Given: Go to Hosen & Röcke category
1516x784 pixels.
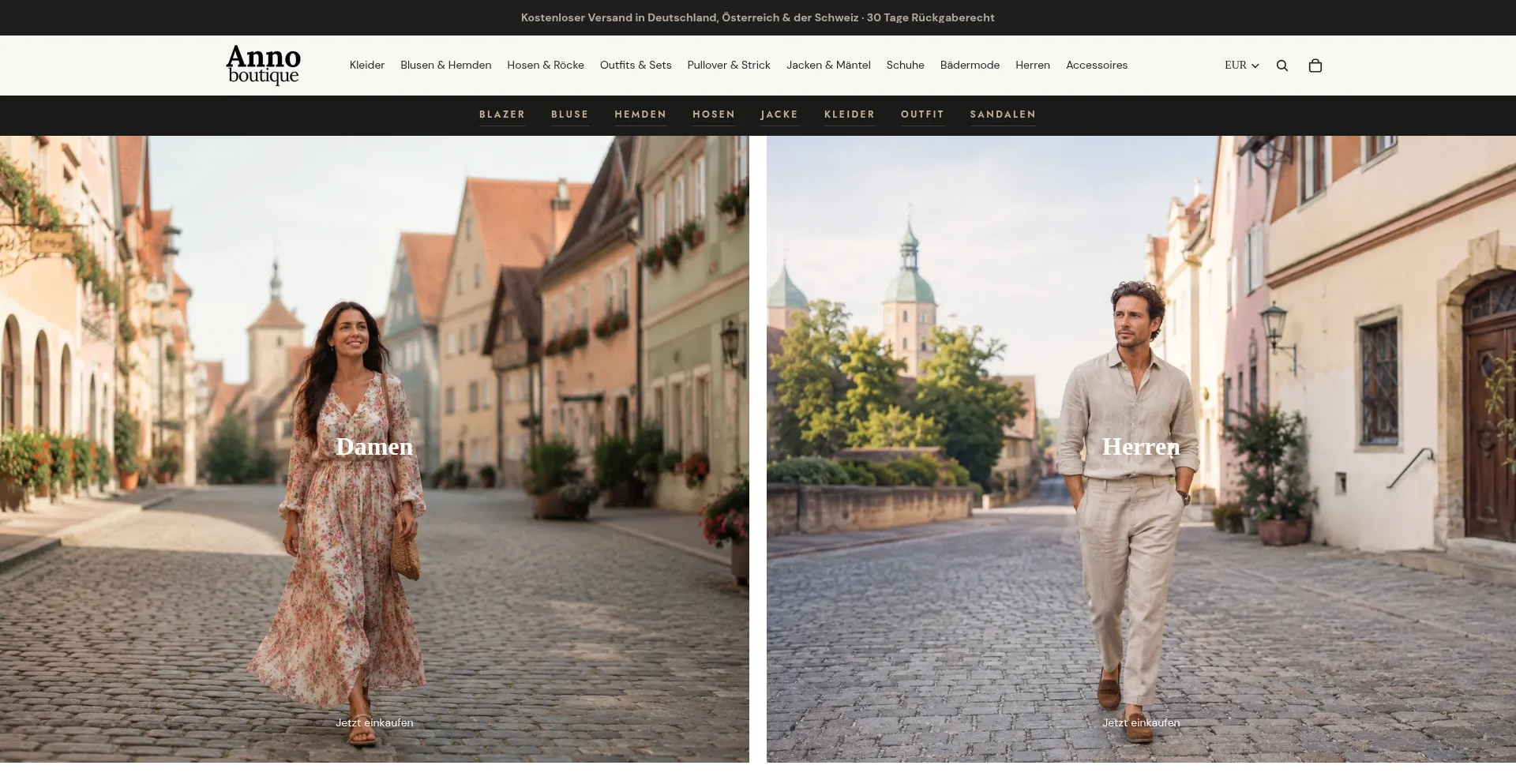Looking at the screenshot, I should click(546, 66).
